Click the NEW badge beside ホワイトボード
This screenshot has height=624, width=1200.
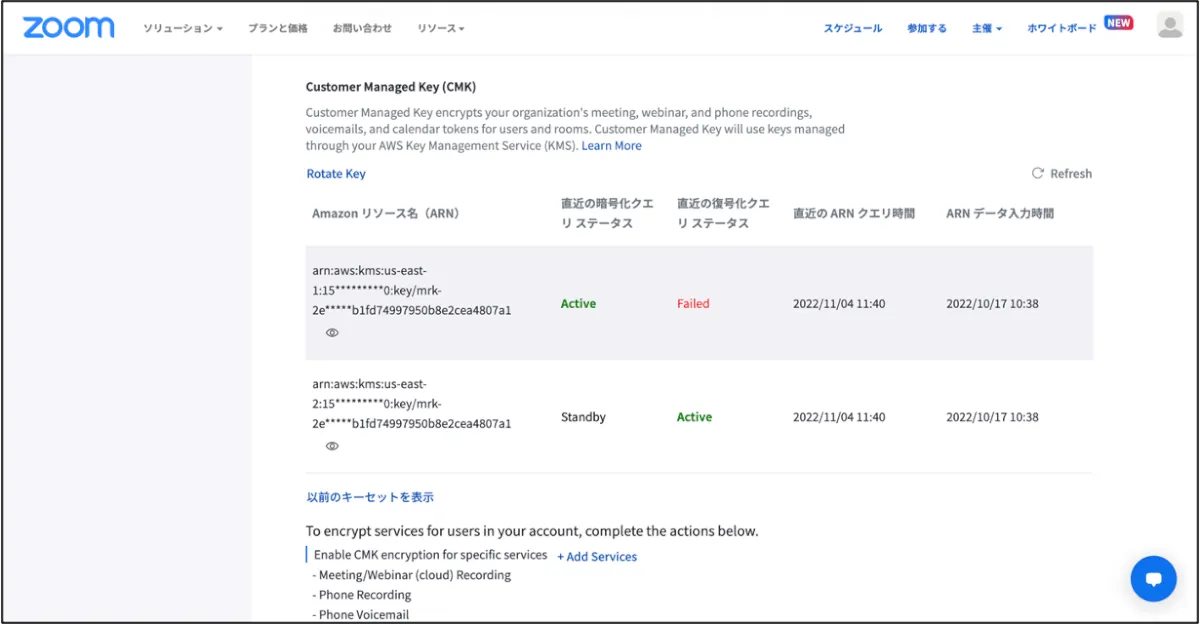click(x=1118, y=22)
